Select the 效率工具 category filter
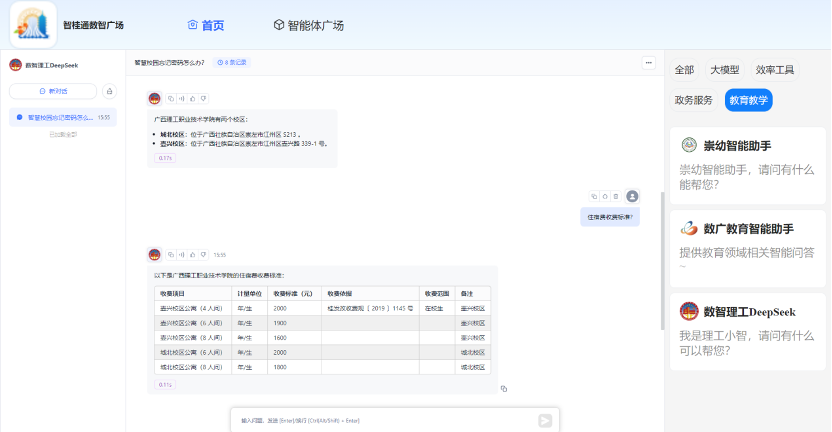Screen dimensions: 832x432 pyautogui.click(x=775, y=70)
